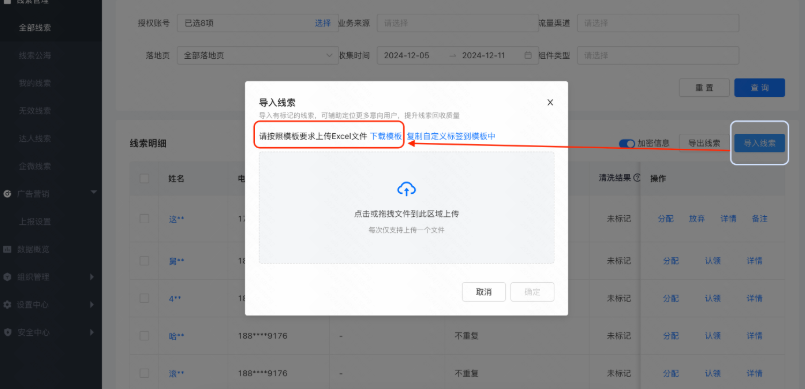
Task: Expand the 设置中心 submenu arrow
Action: (92, 304)
